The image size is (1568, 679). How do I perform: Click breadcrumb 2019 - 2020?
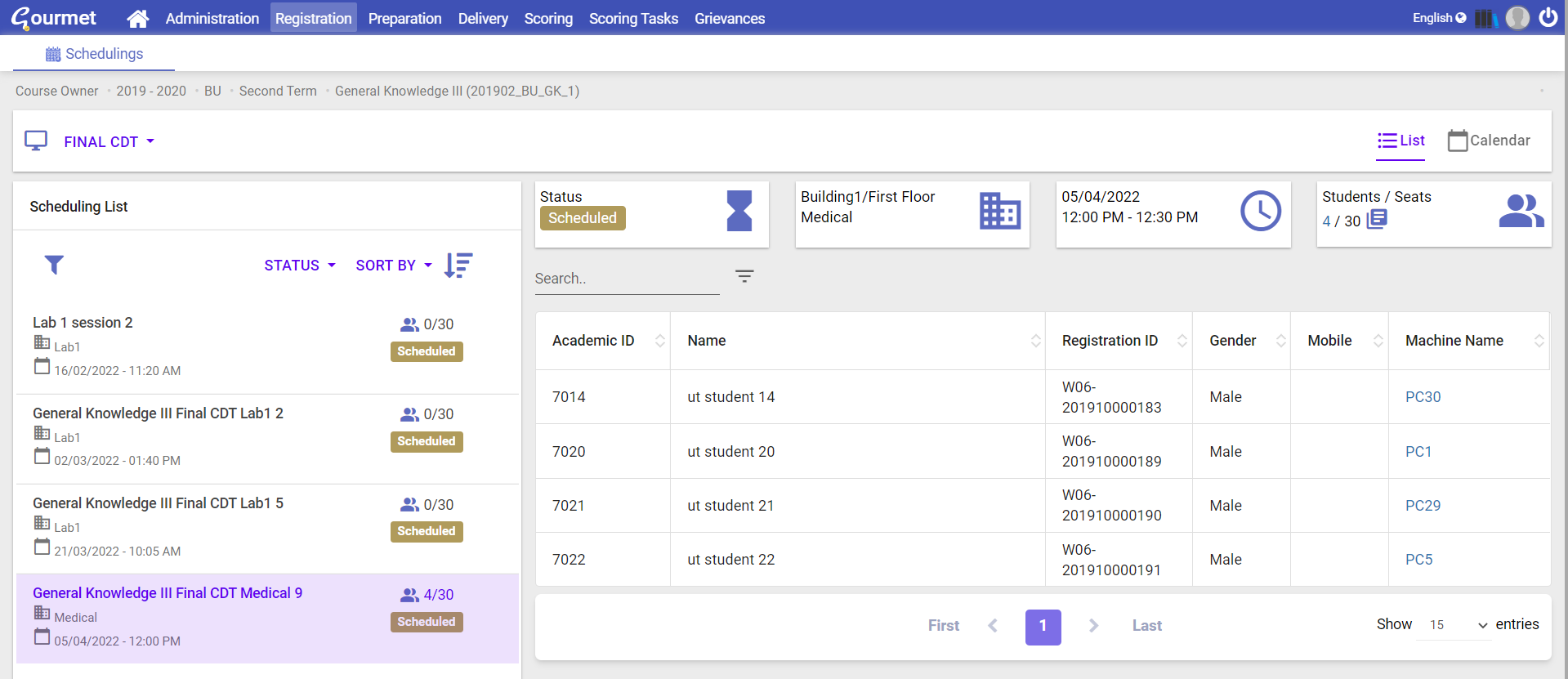(x=151, y=91)
